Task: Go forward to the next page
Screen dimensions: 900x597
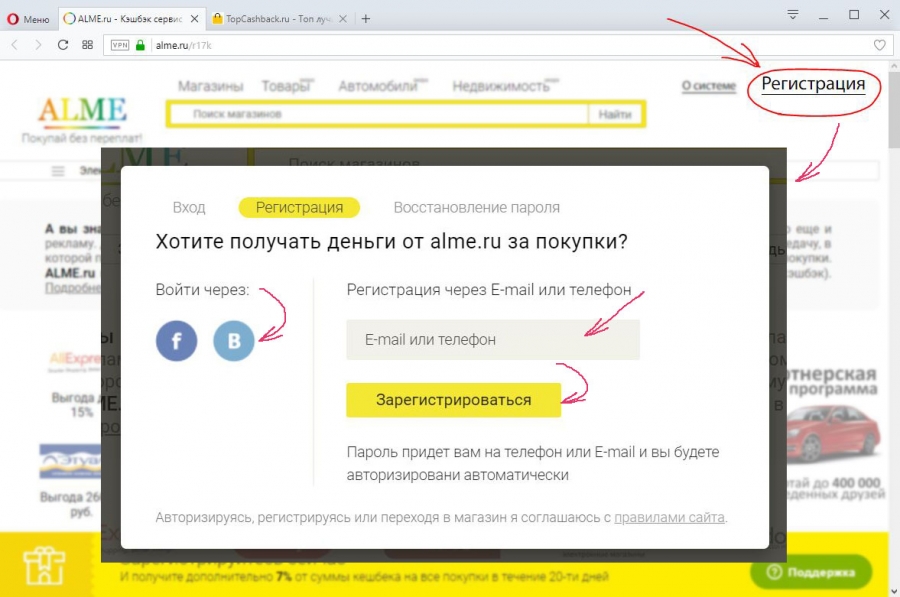Action: click(x=38, y=45)
